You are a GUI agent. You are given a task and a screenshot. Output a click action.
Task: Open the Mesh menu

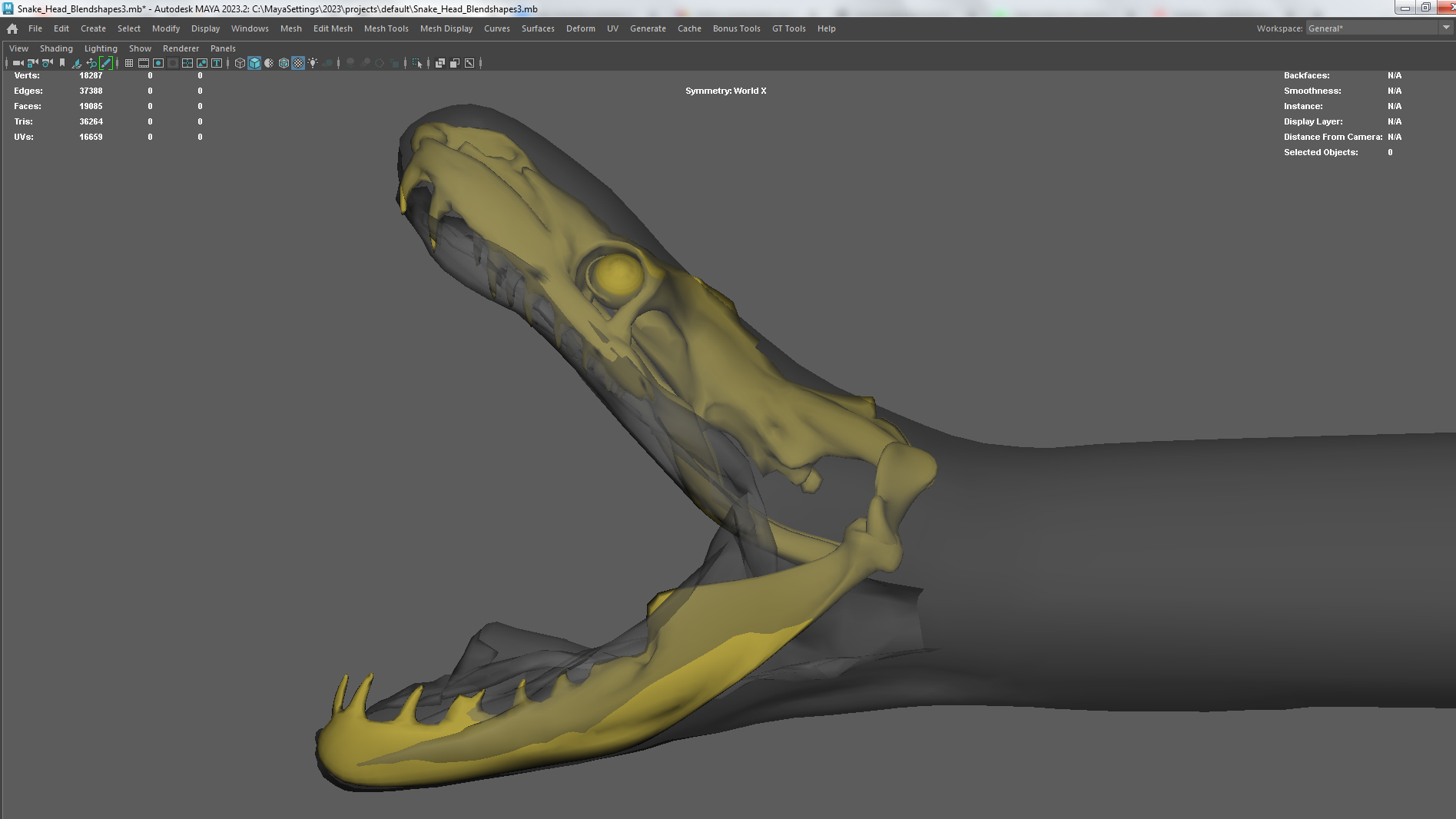[291, 28]
